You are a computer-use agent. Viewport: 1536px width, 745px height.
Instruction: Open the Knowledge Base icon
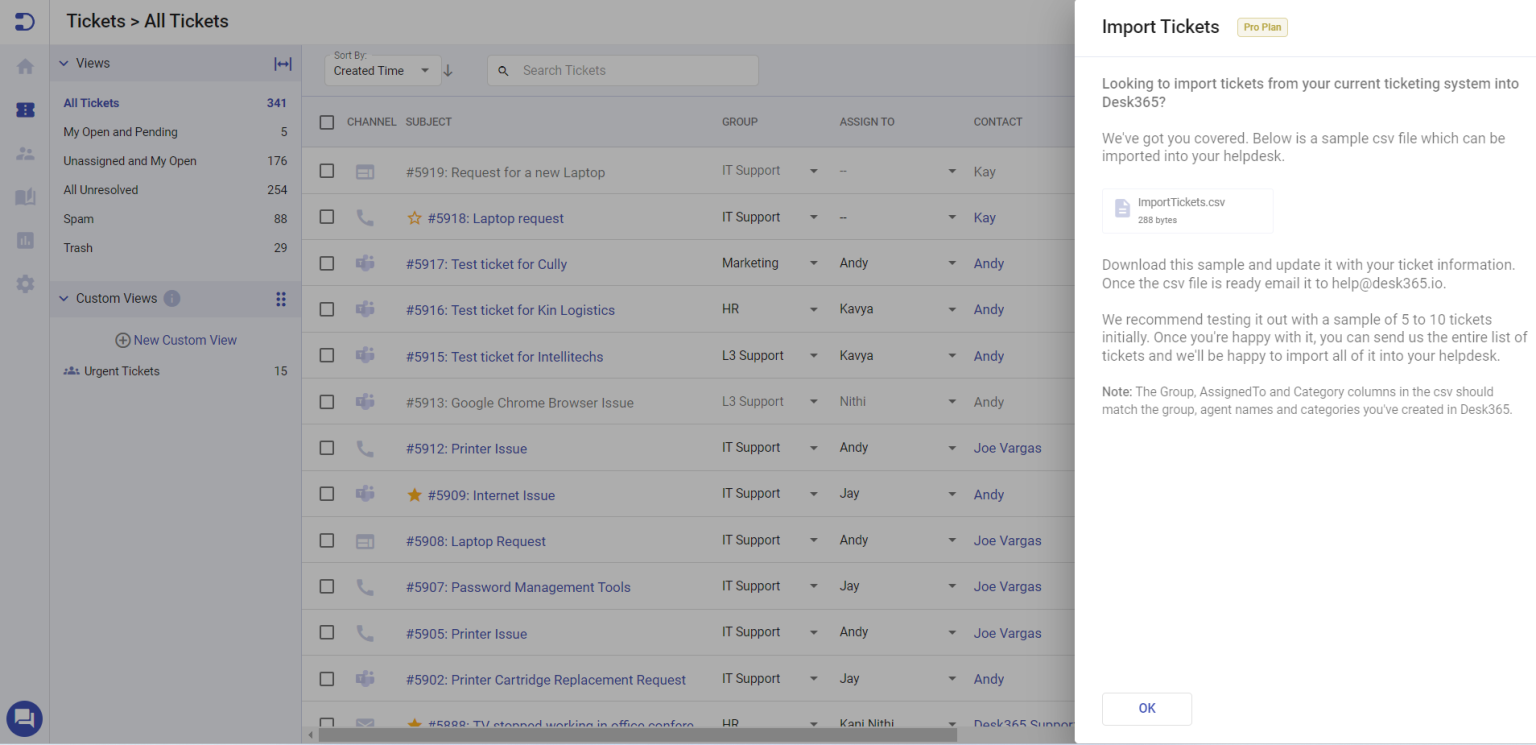[24, 197]
